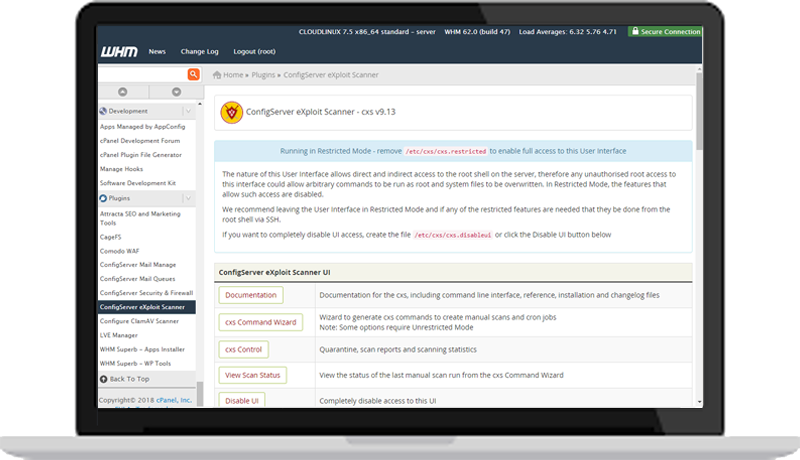Open ConfigServer Mail Queues
This screenshot has width=800, height=460.
tap(137, 279)
